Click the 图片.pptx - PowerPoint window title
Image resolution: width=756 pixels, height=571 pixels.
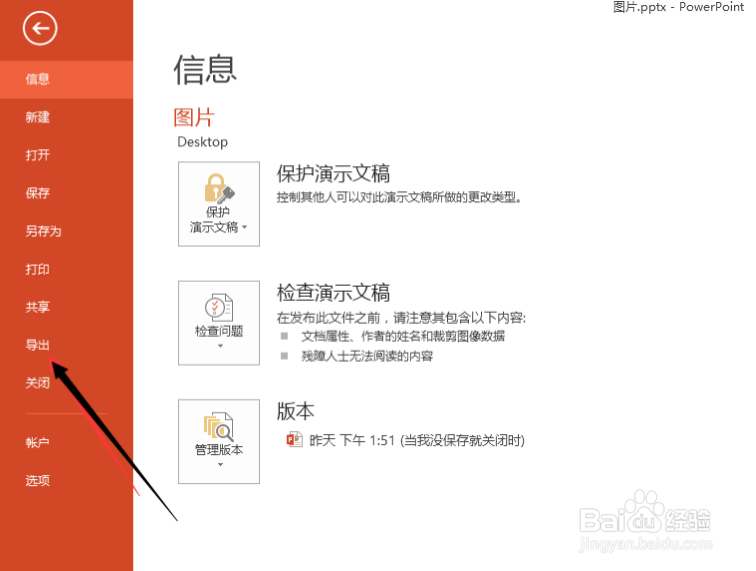pyautogui.click(x=678, y=7)
